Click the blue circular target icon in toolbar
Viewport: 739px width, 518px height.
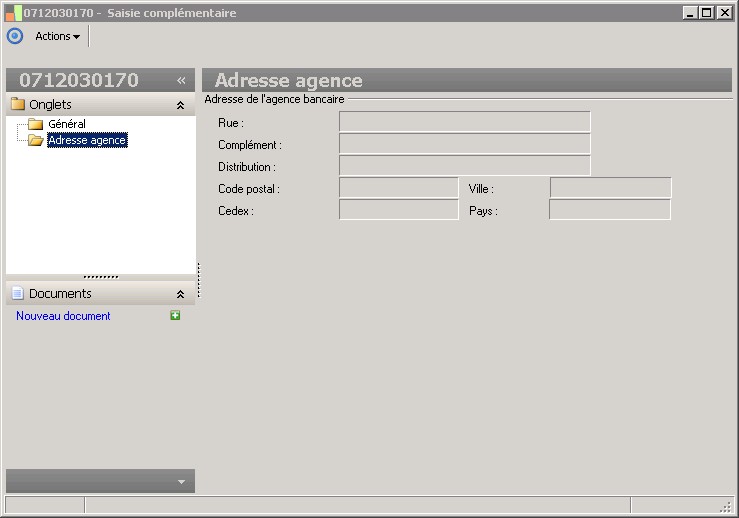15,36
